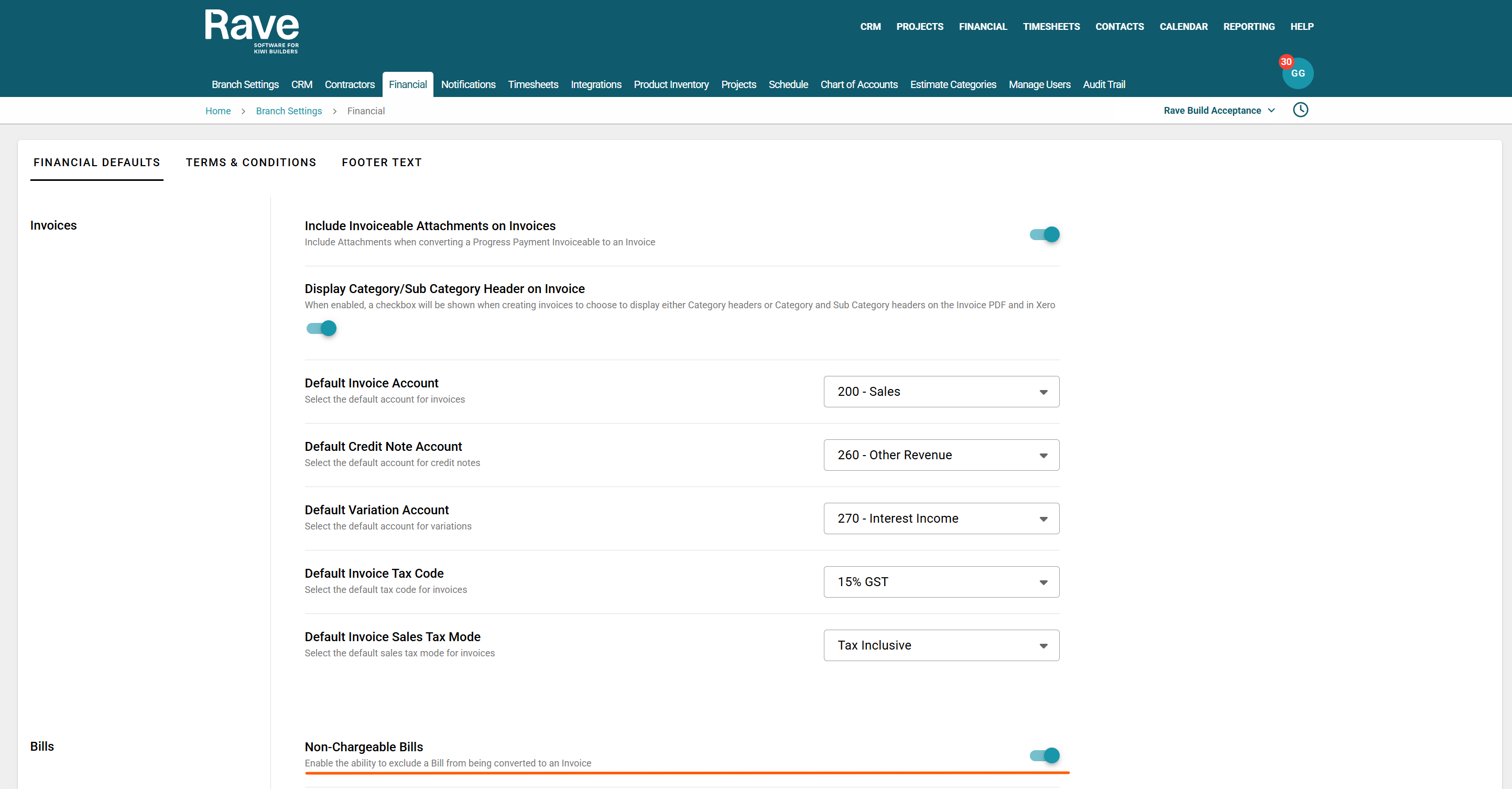Click chevron after Home breadcrumb
Screen dimensions: 1512x789
(243, 111)
